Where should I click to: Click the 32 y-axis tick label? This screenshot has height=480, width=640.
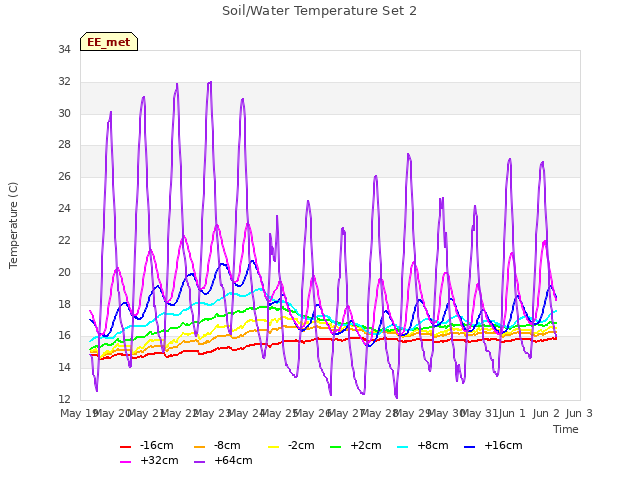(x=64, y=82)
